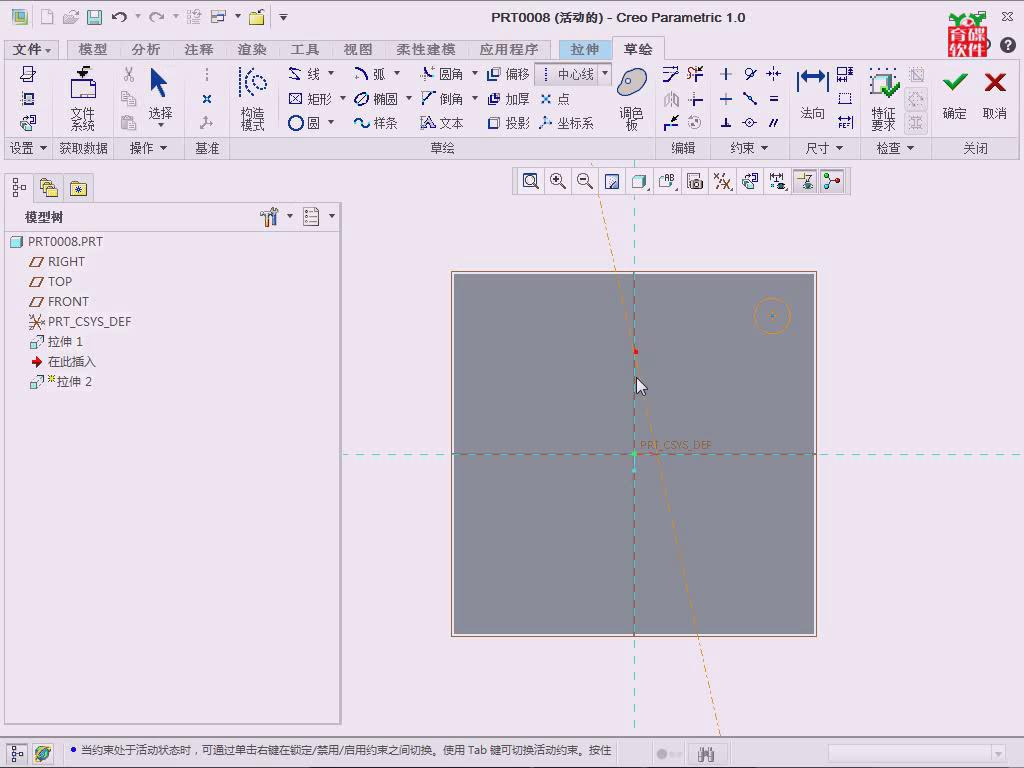This screenshot has height=768, width=1024.
Task: Apply the tangent constraint icon
Action: point(750,74)
